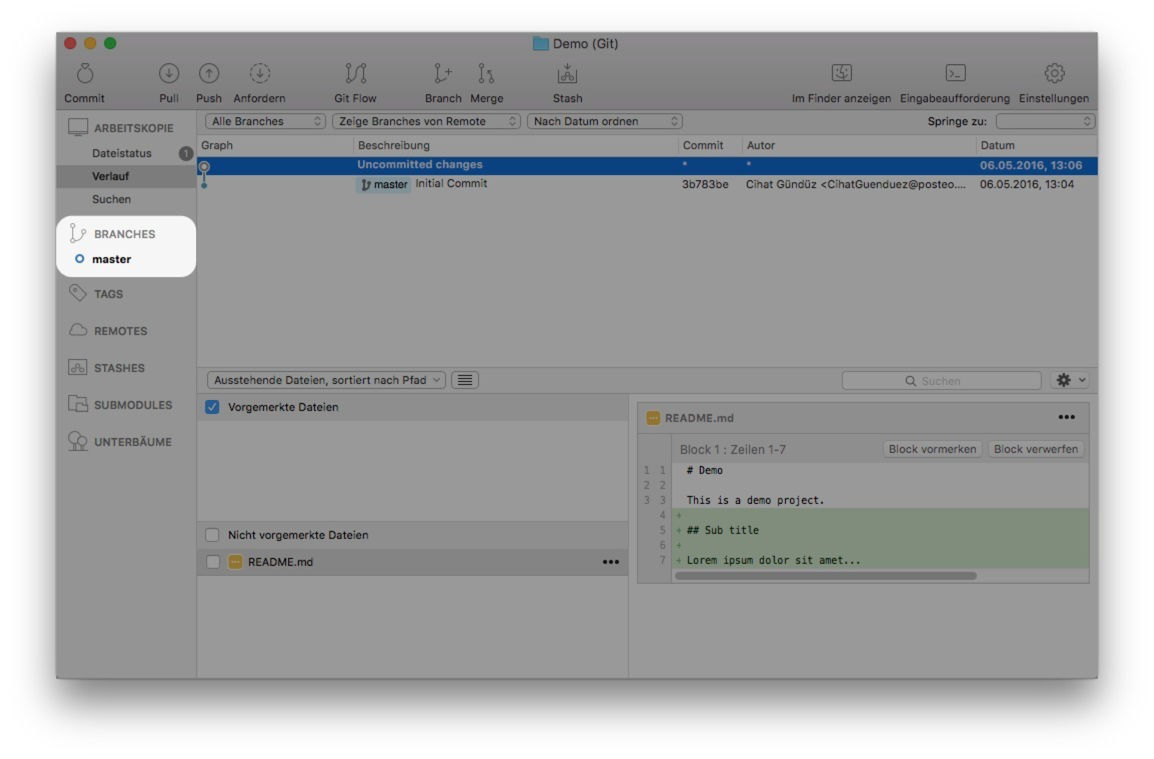Click the Dateistatus badge count
The image size is (1154, 759).
pyautogui.click(x=185, y=153)
